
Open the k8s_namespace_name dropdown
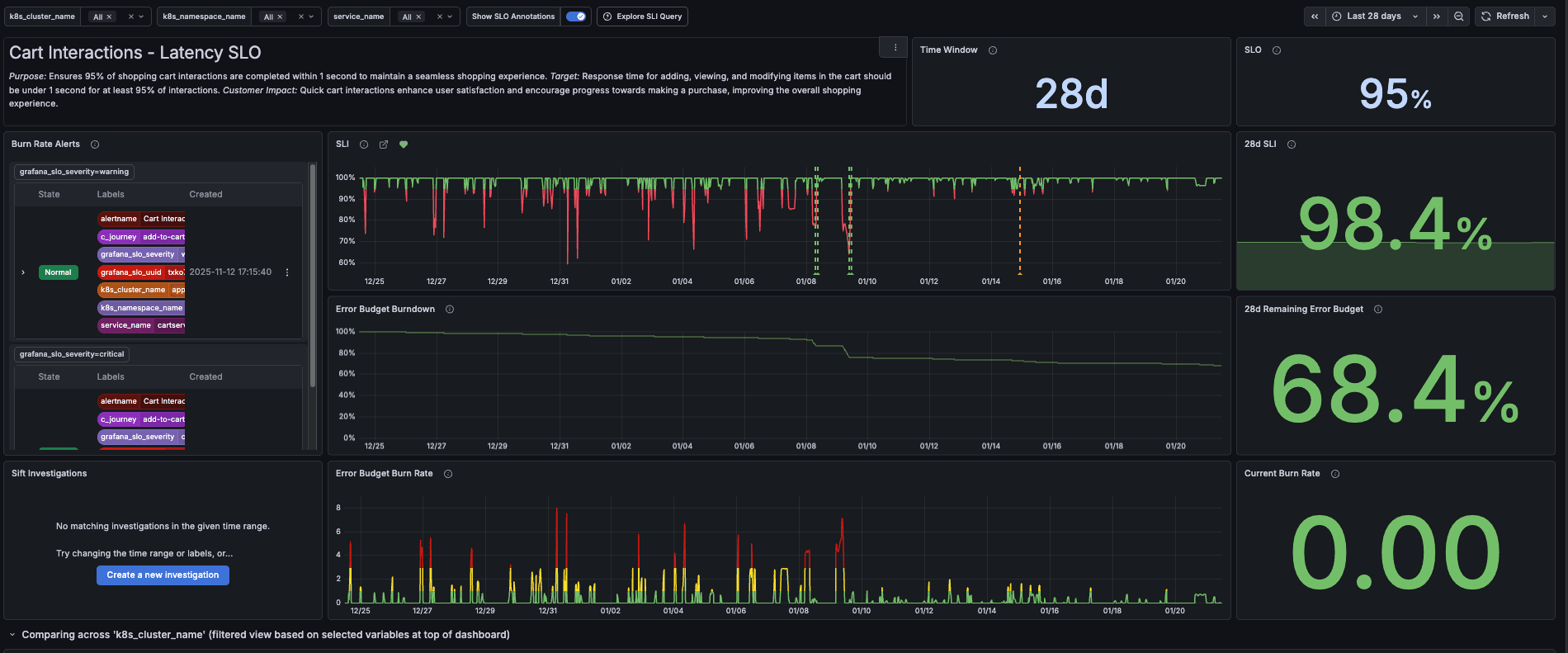pos(311,17)
